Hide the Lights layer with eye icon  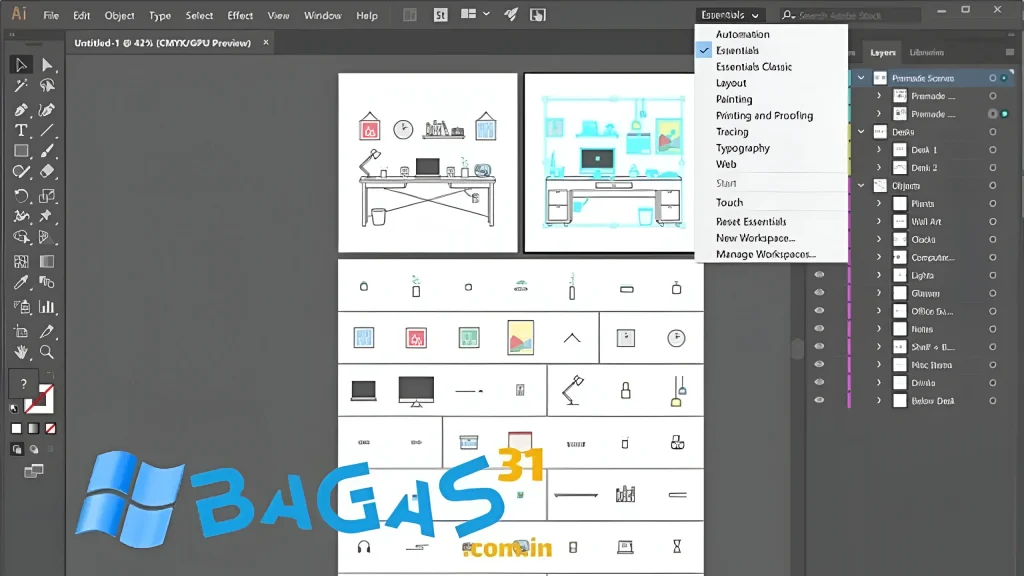(x=819, y=275)
